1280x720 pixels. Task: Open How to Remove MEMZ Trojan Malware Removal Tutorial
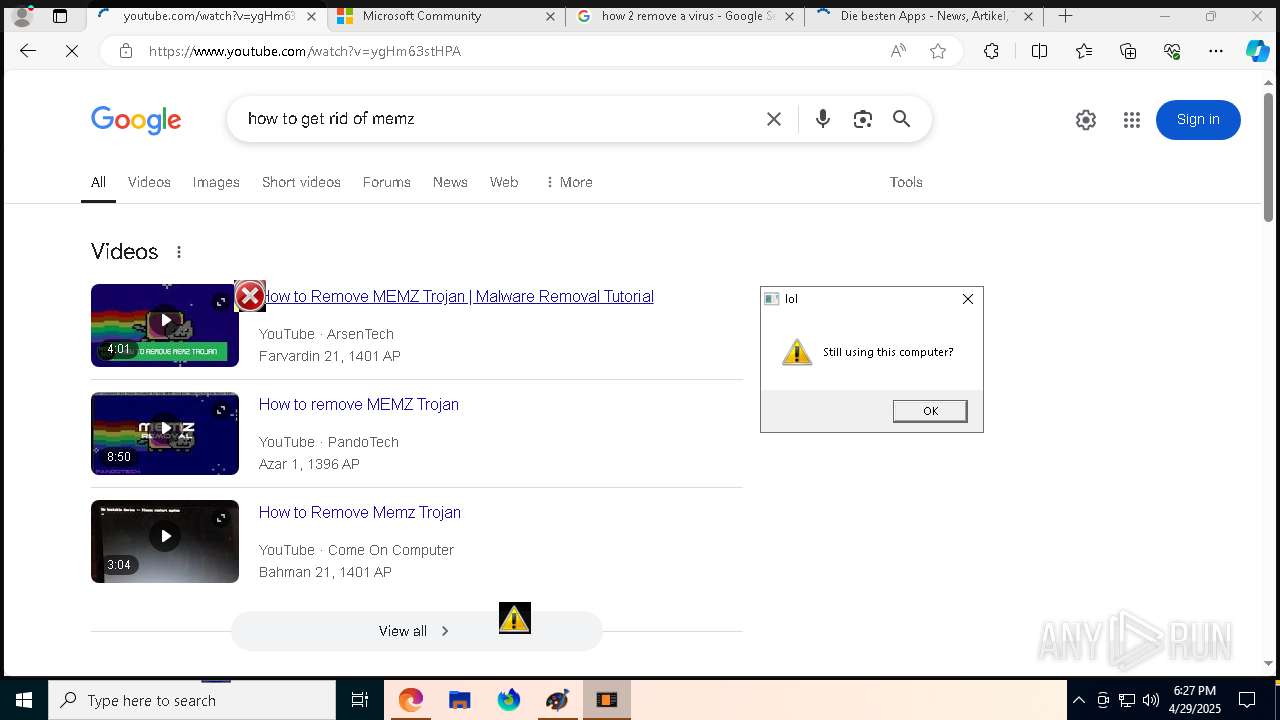pyautogui.click(x=456, y=296)
